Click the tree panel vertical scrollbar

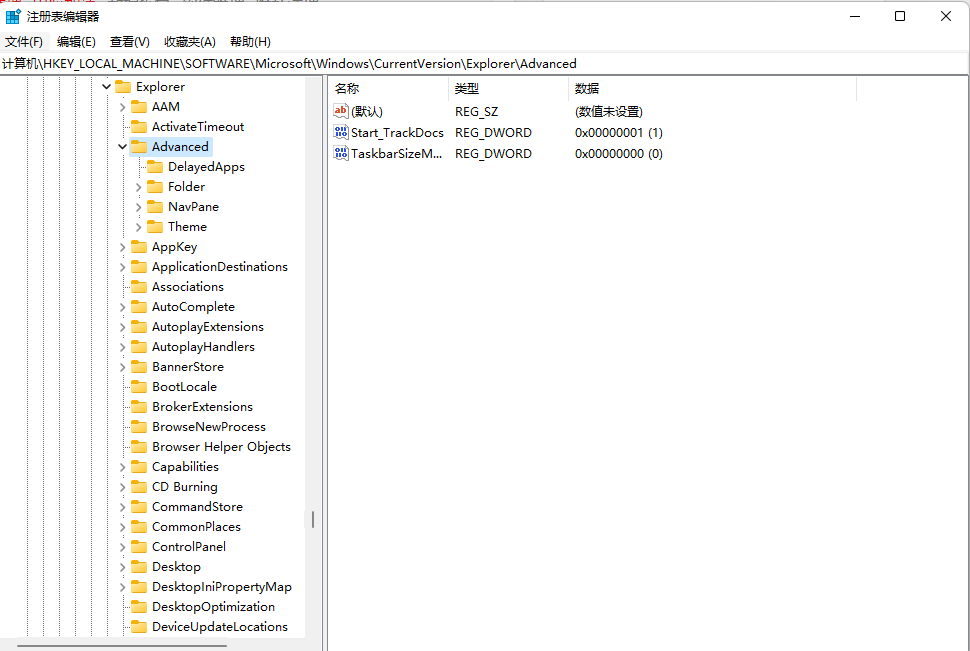pos(312,520)
